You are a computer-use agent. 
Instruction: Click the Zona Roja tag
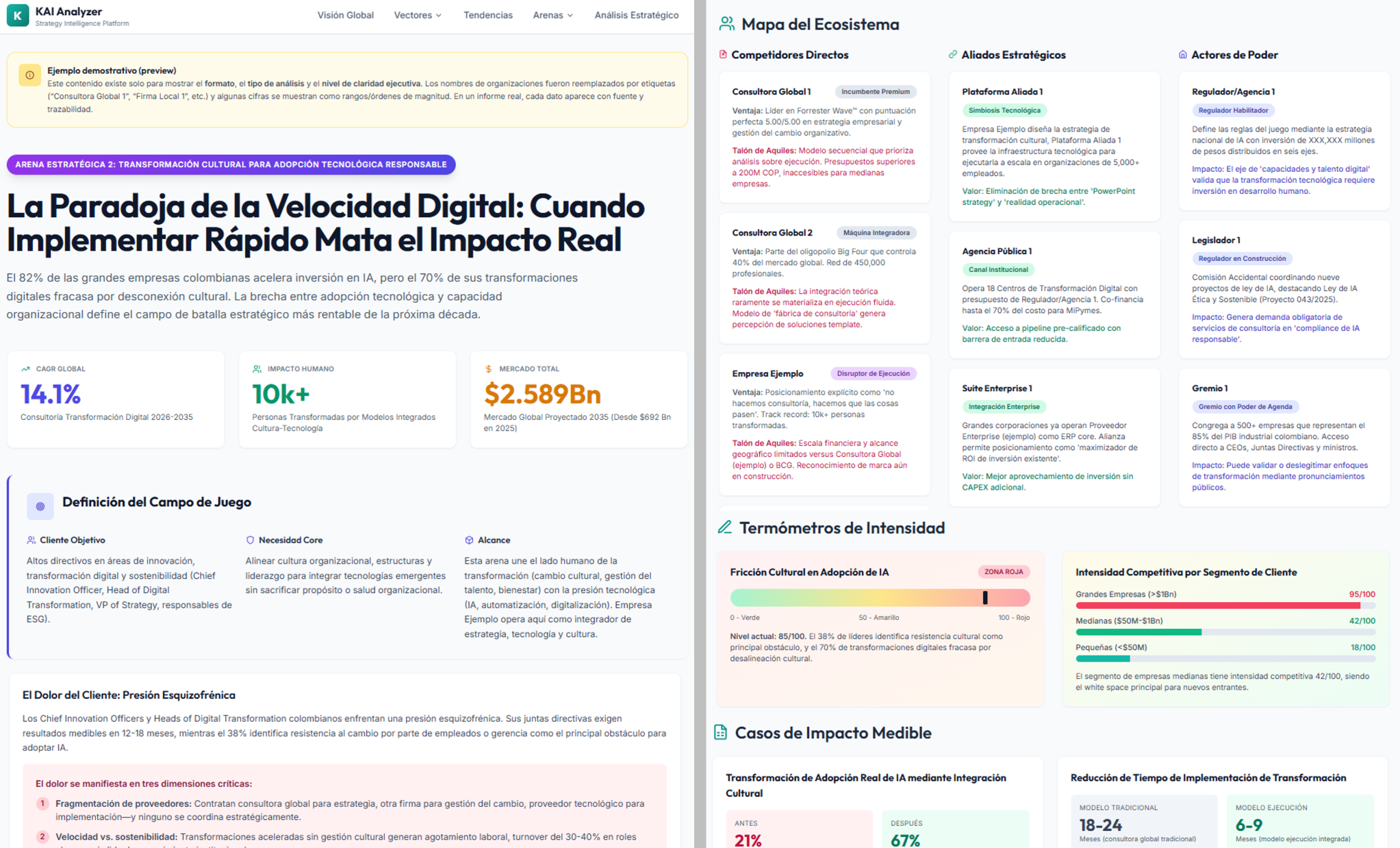[1003, 571]
